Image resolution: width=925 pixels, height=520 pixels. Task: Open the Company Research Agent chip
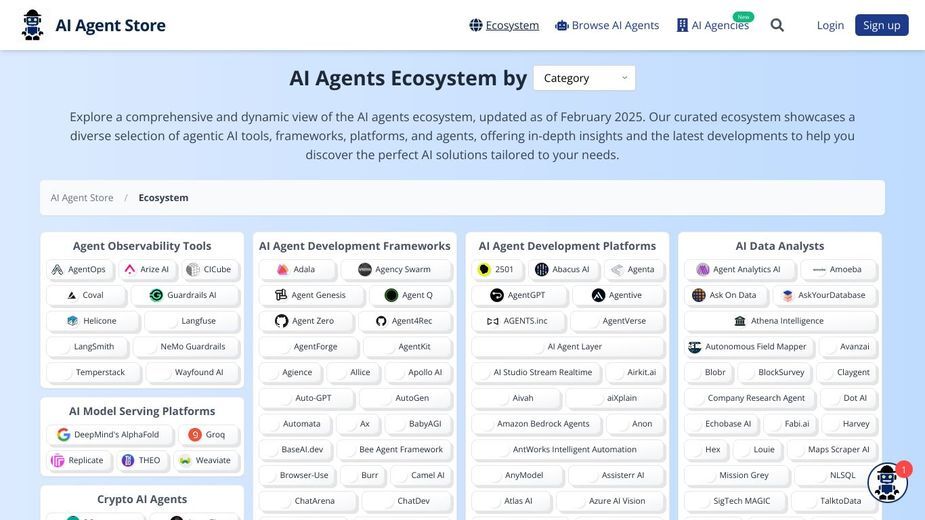pos(750,398)
